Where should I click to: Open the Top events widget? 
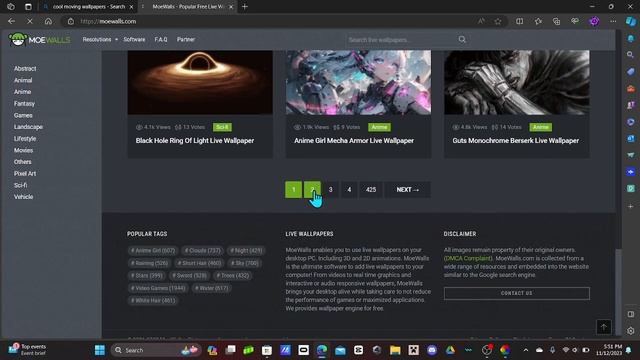tap(27, 350)
